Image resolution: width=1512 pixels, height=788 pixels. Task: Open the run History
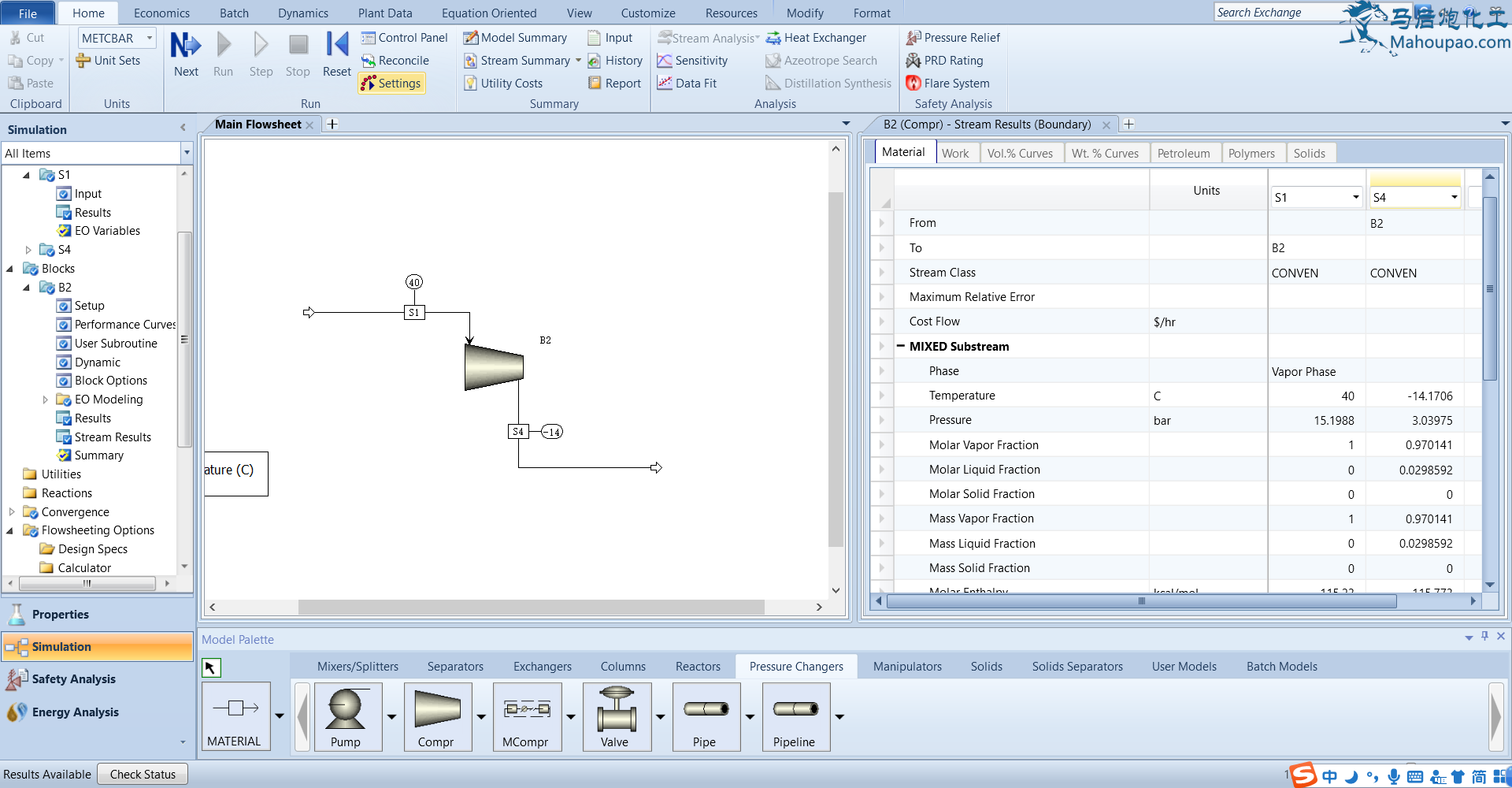[x=615, y=61]
